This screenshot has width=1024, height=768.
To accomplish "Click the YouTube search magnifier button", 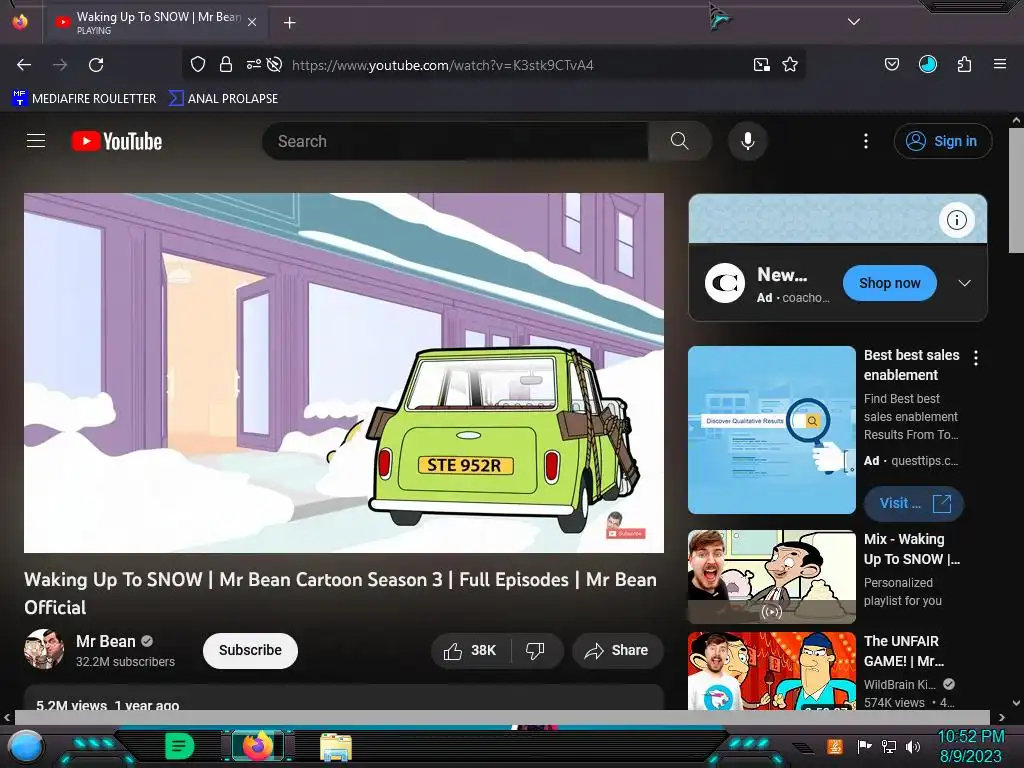I will (679, 141).
